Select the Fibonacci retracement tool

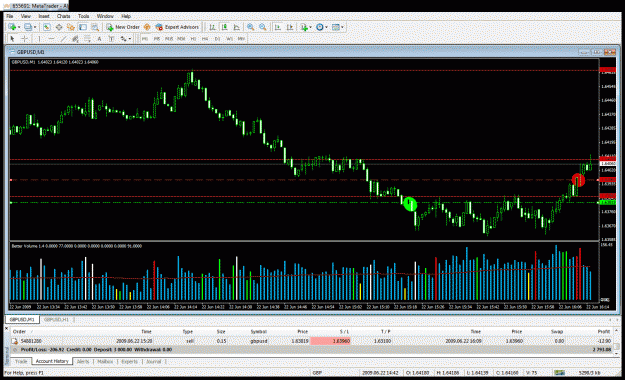click(87, 39)
